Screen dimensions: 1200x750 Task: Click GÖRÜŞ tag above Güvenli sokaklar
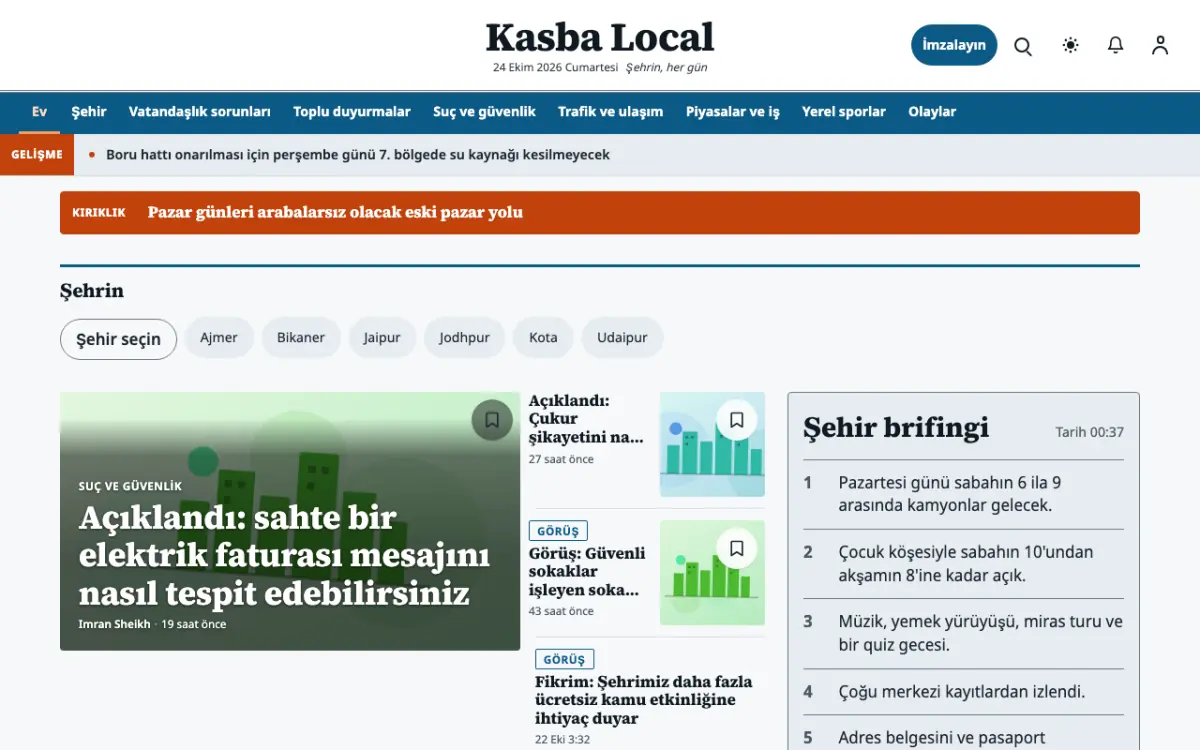click(x=558, y=531)
